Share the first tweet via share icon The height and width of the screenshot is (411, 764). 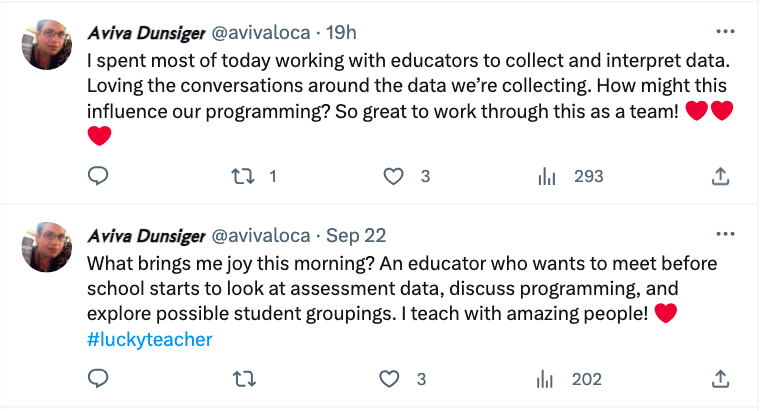pos(719,176)
